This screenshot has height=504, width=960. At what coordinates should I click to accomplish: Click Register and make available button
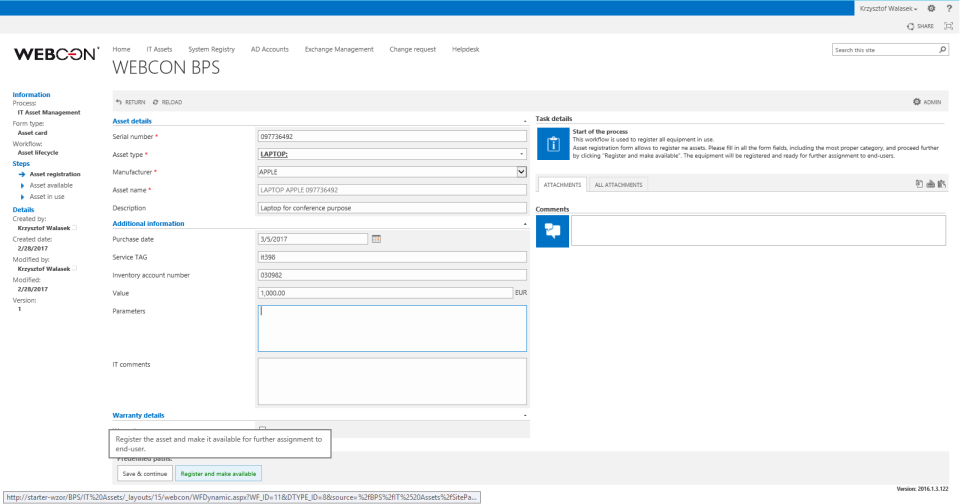pos(218,474)
